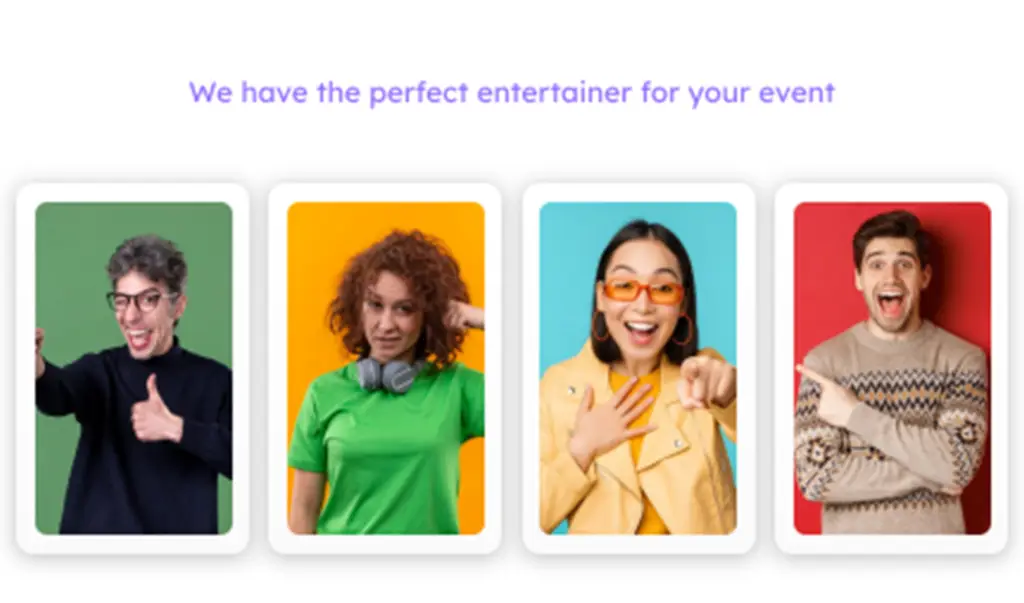Open the green-background entertainer card
Screen dimensions: 1024x603
[x=133, y=368]
